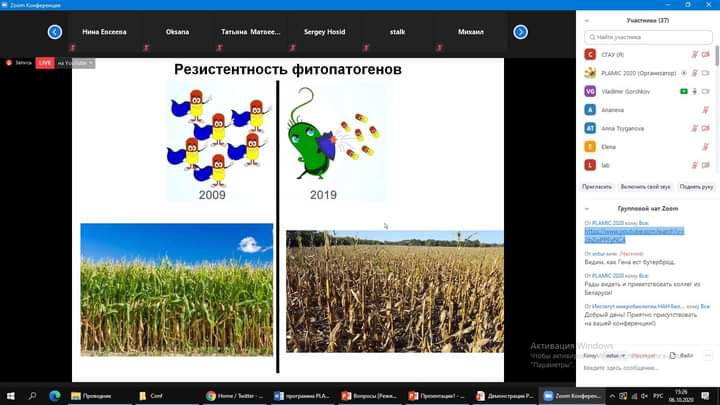Image resolution: width=720 pixels, height=405 pixels.
Task: Click taskbar volume icon
Action: (644, 396)
